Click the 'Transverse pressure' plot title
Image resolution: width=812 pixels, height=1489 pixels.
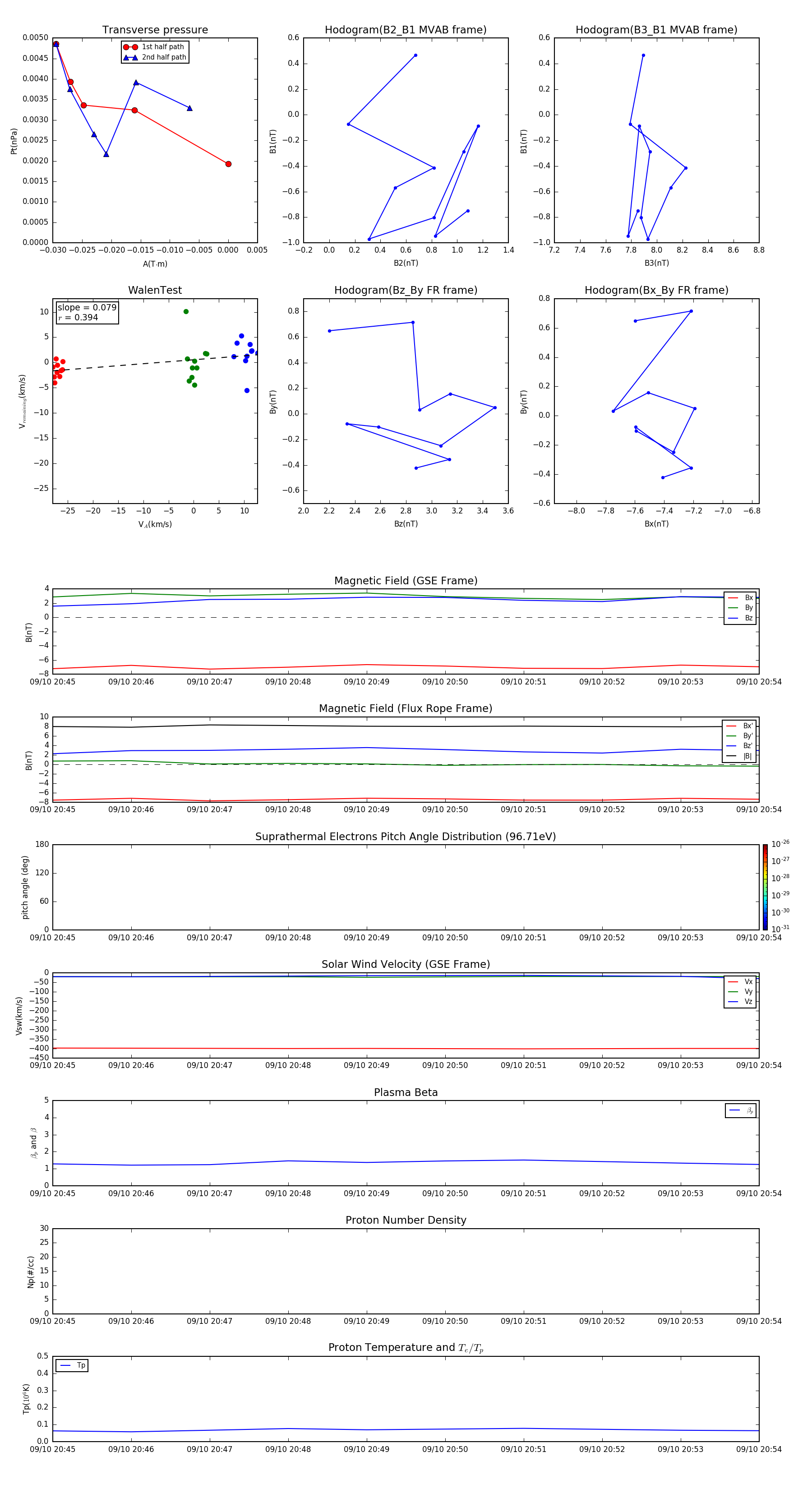(155, 29)
